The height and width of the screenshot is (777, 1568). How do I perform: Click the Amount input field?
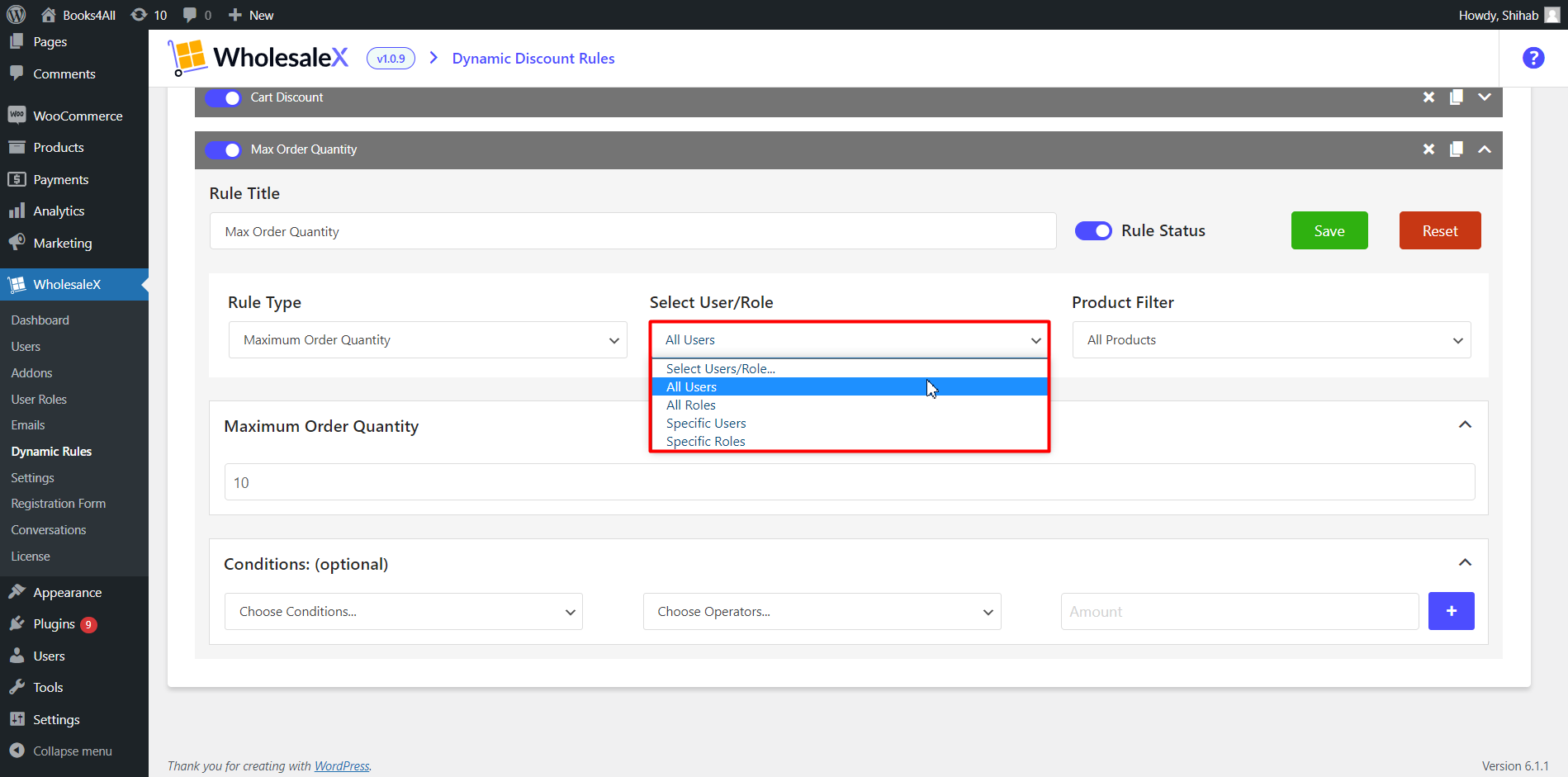point(1239,612)
